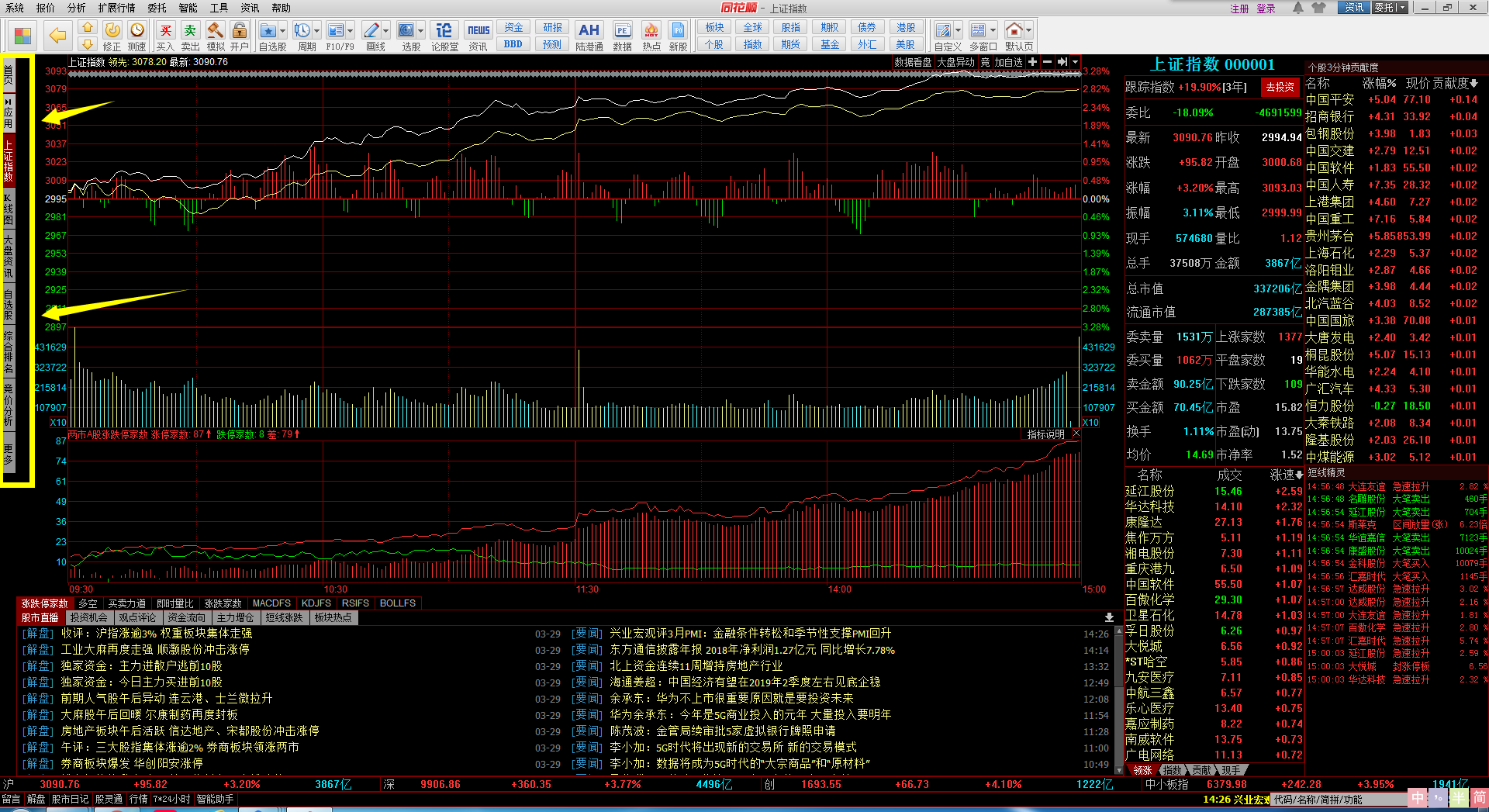1489x812 pixels.
Task: Toggle 涨速 column sort order
Action: 1286,475
